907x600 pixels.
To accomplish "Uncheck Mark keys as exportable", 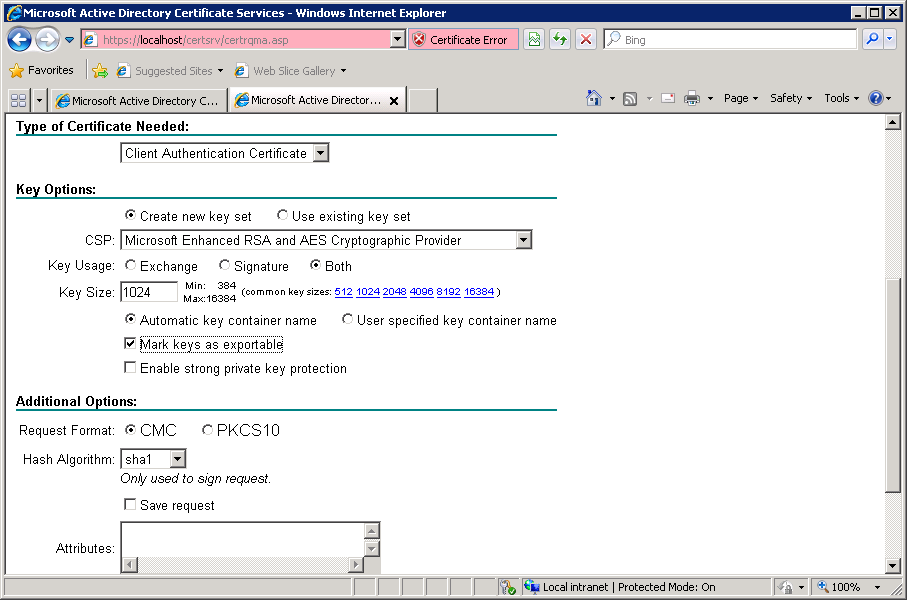I will 130,344.
